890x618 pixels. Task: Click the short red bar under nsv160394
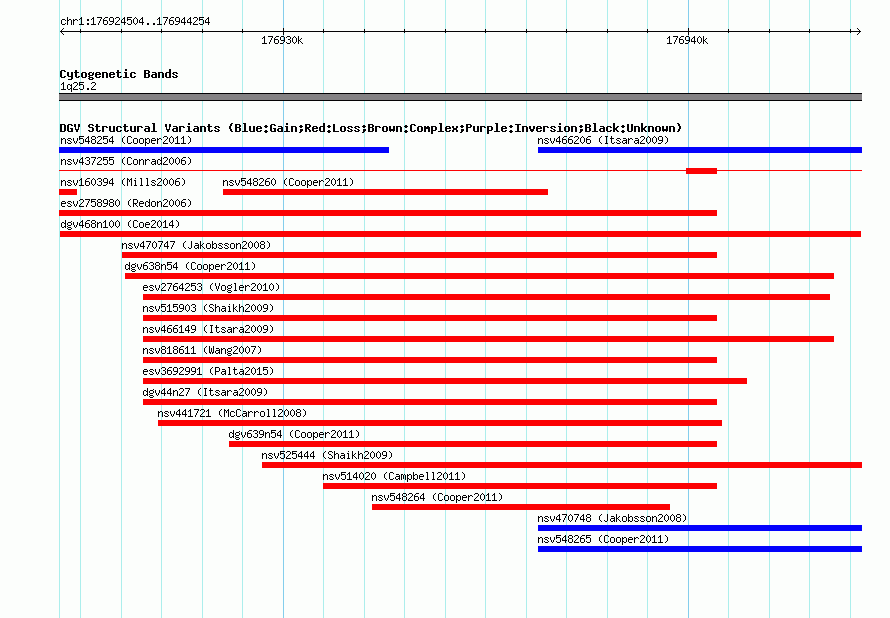click(68, 192)
